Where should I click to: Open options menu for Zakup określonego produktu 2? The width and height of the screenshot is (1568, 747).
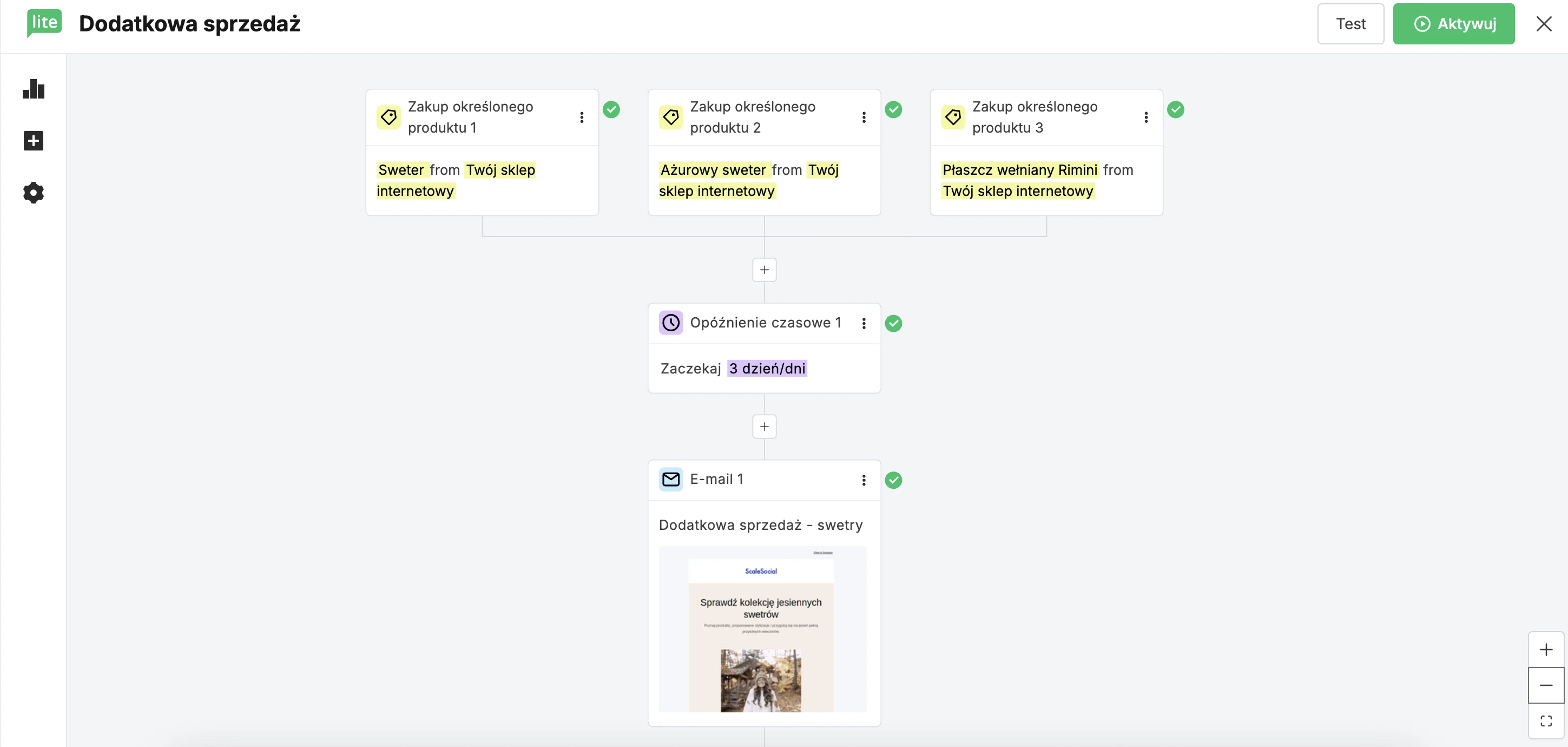(x=865, y=117)
